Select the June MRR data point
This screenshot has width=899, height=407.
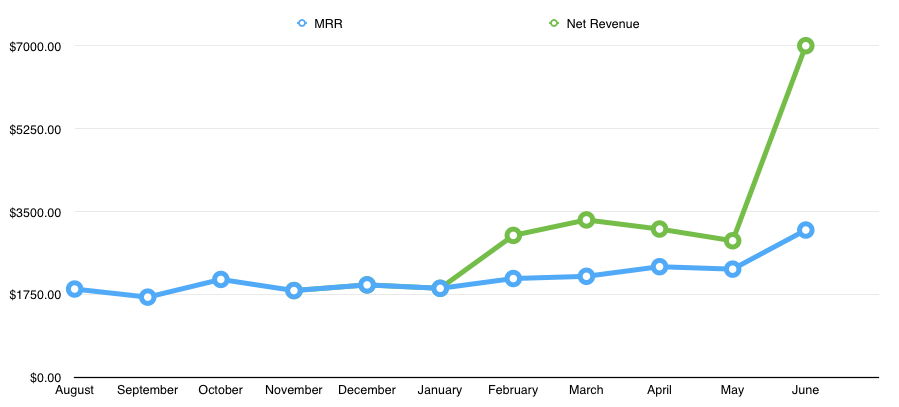click(806, 230)
